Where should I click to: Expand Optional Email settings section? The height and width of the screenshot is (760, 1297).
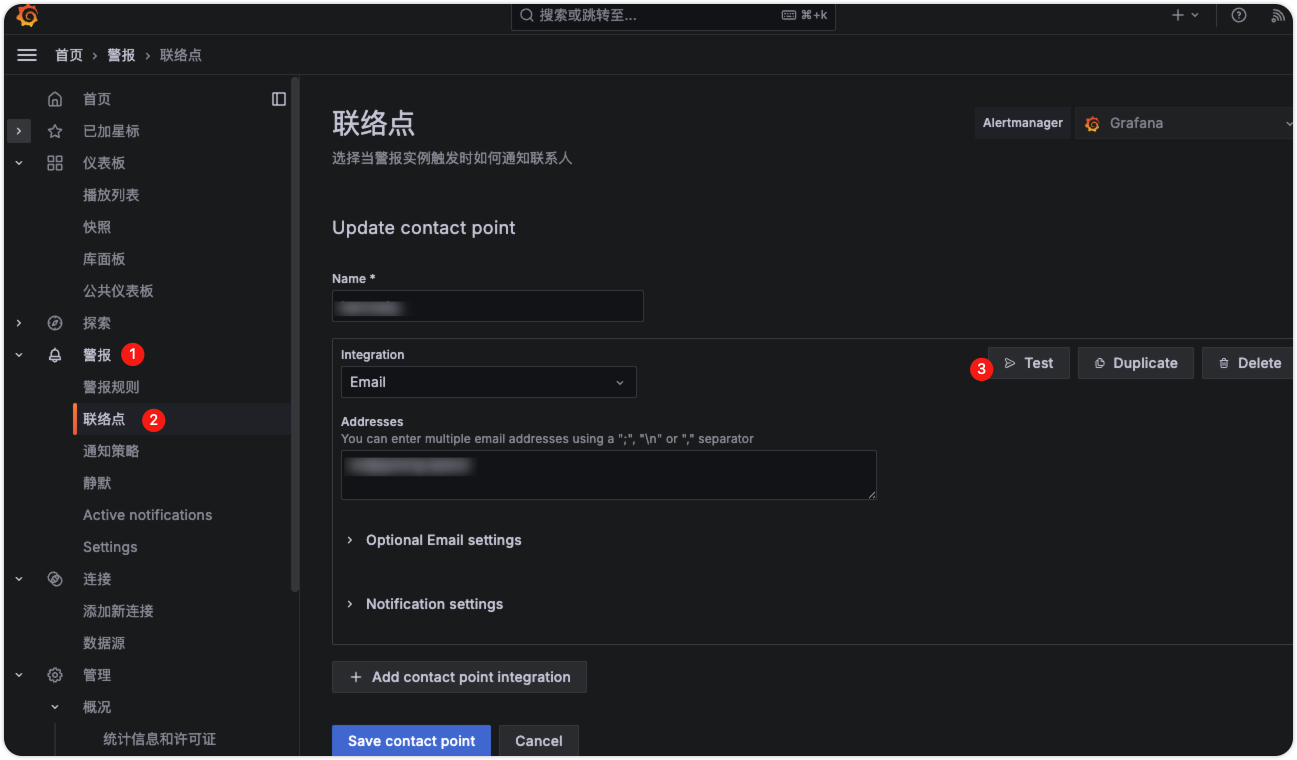coord(350,540)
